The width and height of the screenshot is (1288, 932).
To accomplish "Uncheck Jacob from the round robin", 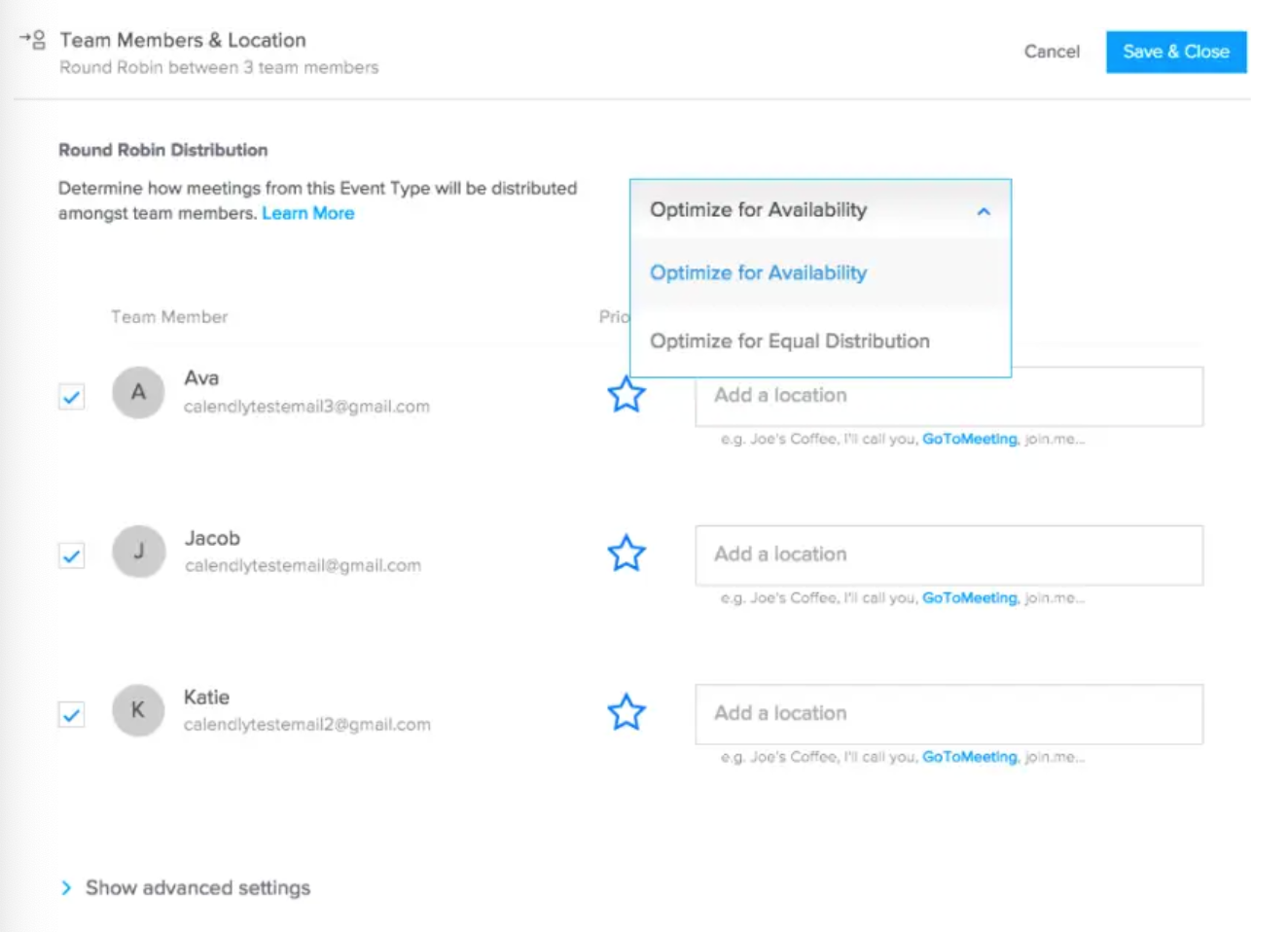I will (70, 555).
